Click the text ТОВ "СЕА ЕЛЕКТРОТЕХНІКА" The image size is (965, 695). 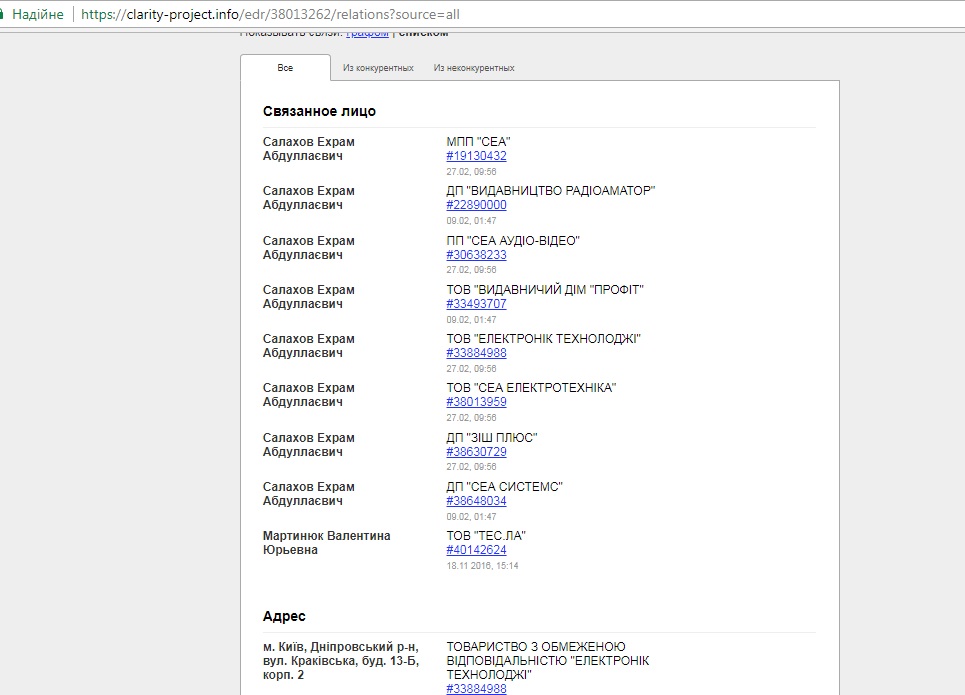tap(531, 388)
